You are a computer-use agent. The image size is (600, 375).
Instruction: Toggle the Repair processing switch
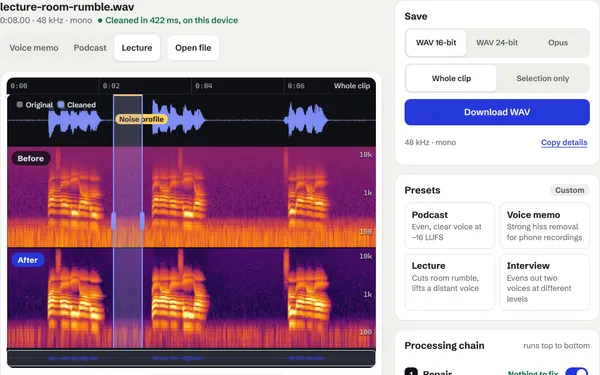point(576,372)
